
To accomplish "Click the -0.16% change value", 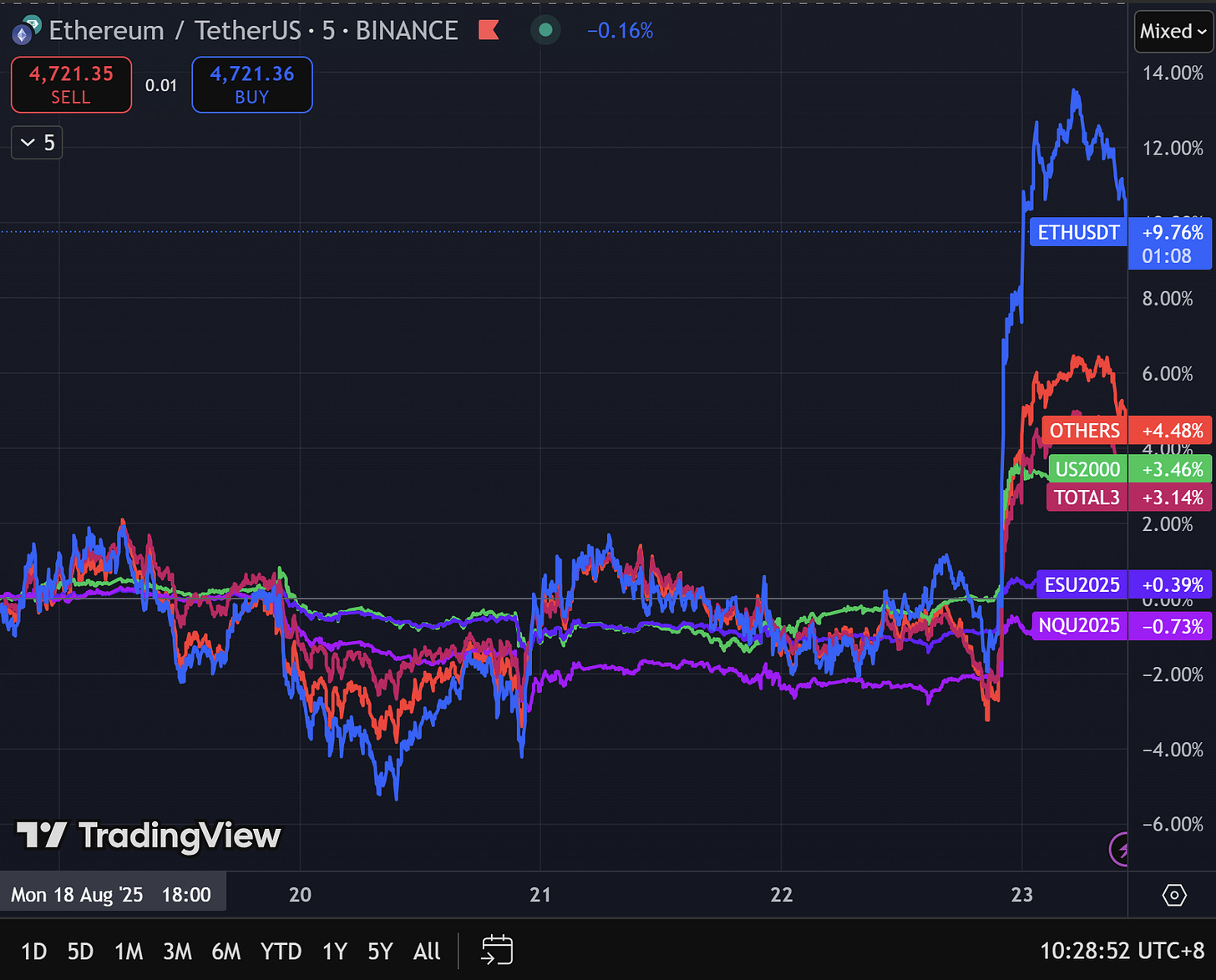I will pyautogui.click(x=620, y=31).
